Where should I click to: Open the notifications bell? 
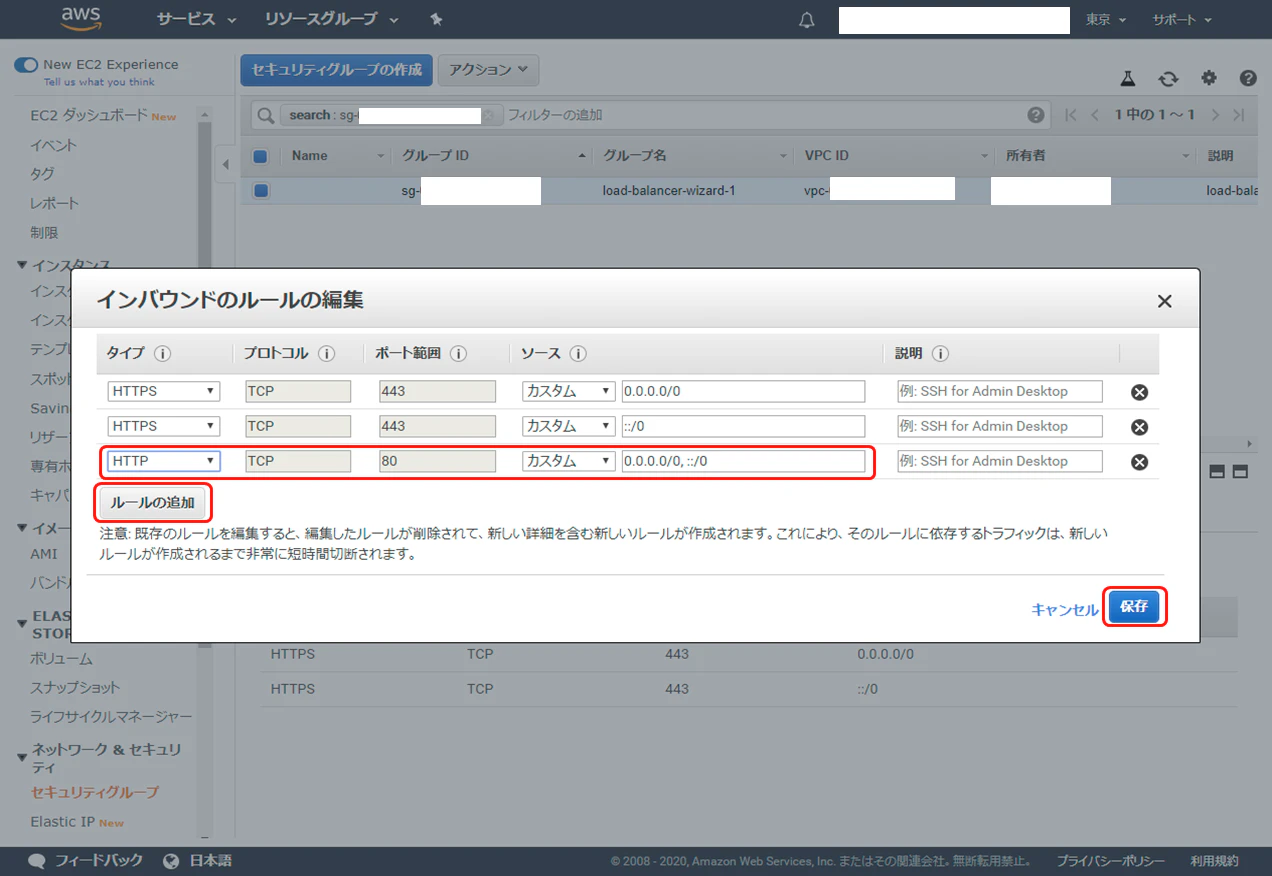point(806,20)
